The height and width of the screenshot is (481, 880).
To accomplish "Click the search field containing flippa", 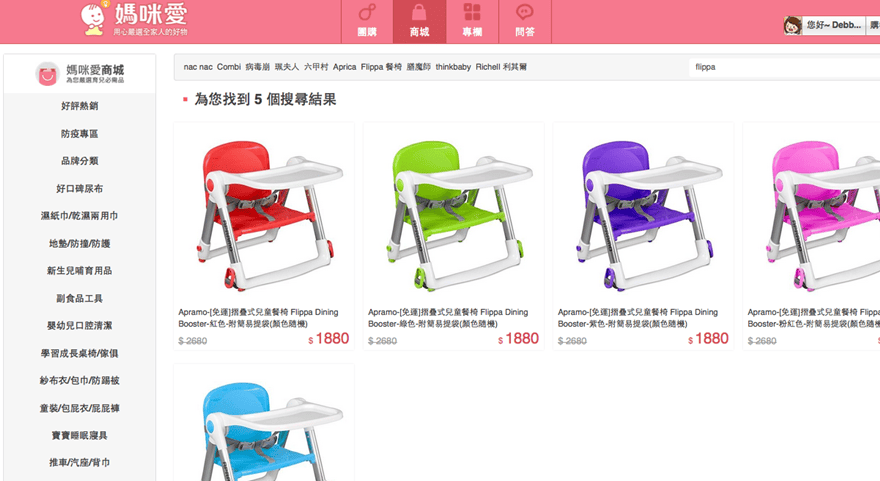I will click(785, 67).
